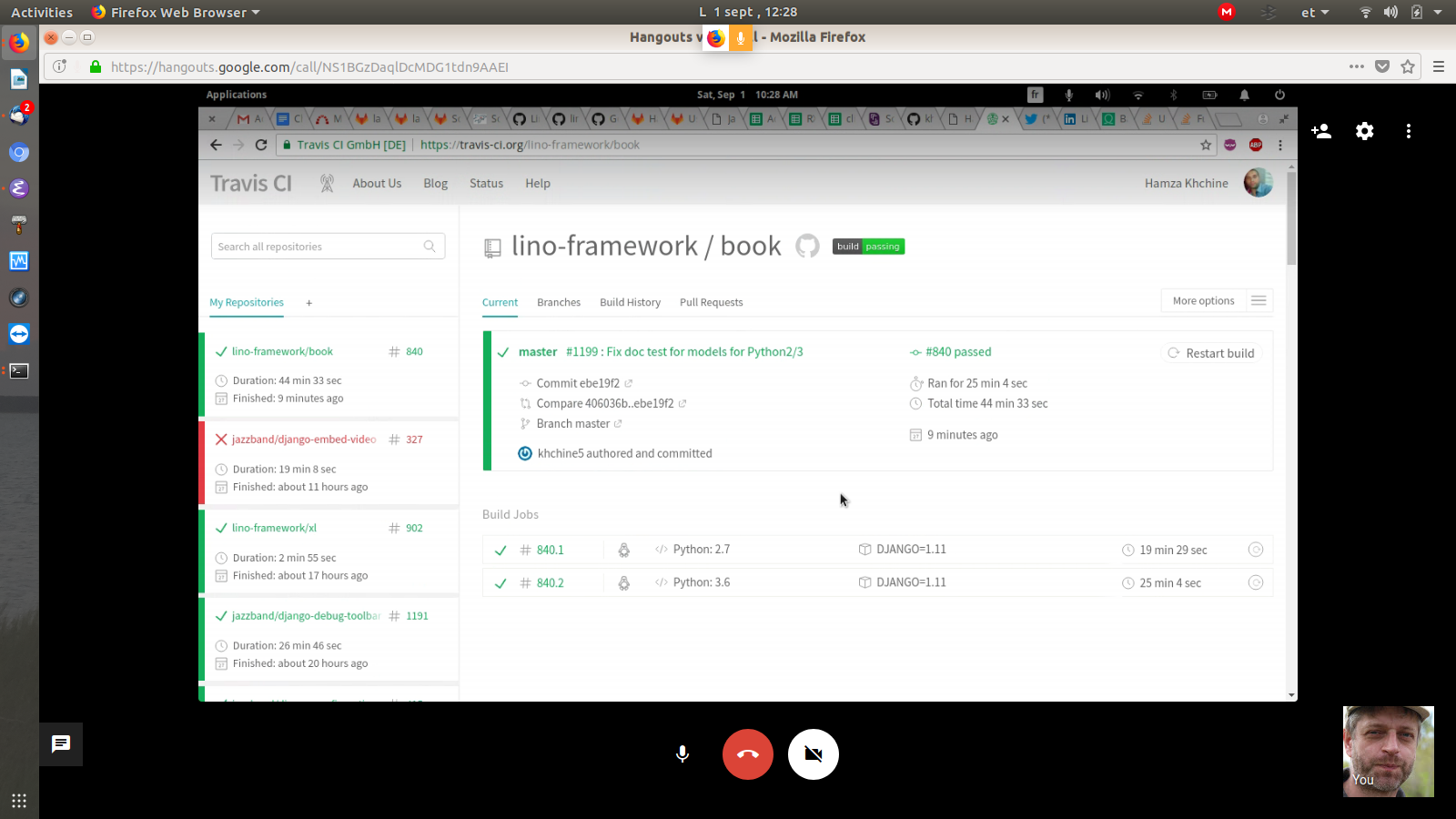
Task: Click the green padlock in Firefox address bar
Action: pos(95,66)
